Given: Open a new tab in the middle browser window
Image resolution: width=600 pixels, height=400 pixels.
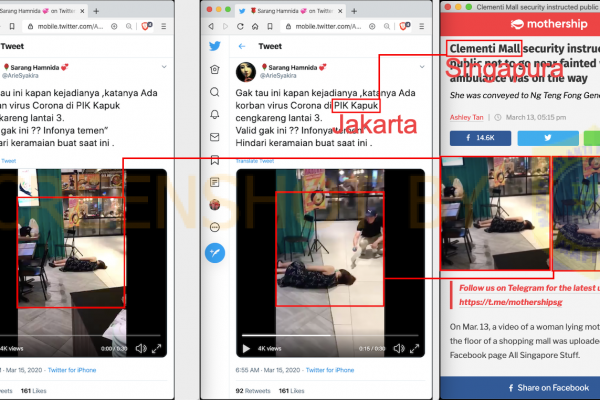Looking at the screenshot, I should pyautogui.click(x=354, y=11).
